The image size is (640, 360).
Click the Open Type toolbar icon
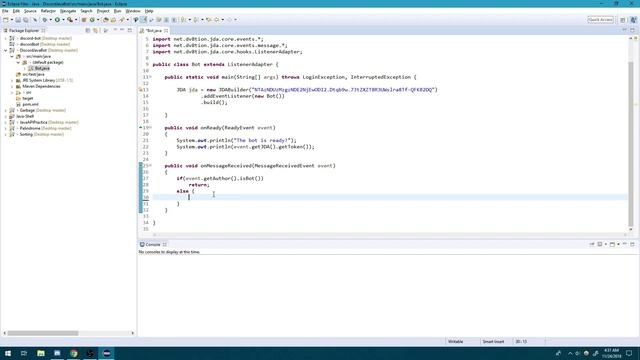[106, 20]
